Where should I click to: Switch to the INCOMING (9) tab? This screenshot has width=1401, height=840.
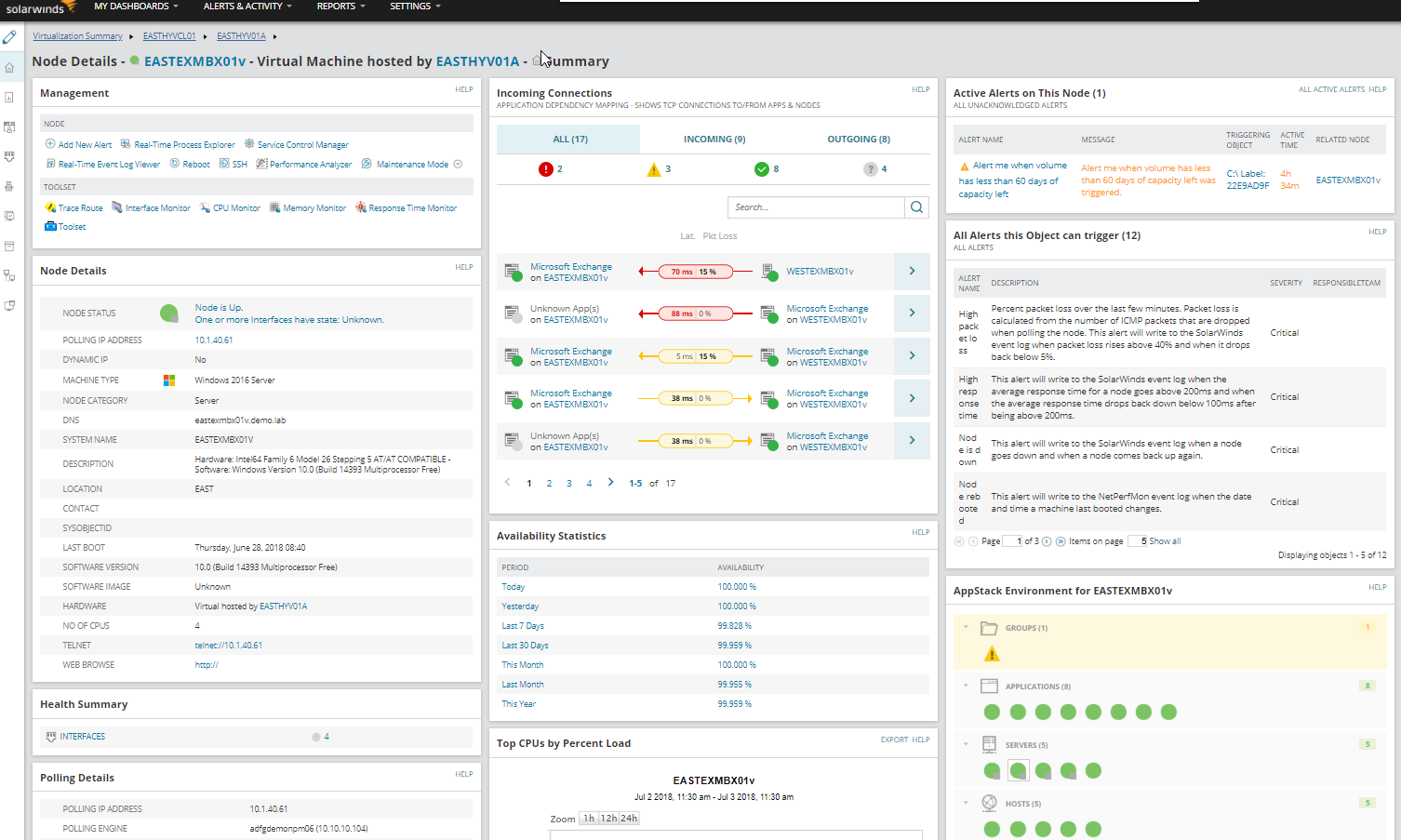[714, 139]
